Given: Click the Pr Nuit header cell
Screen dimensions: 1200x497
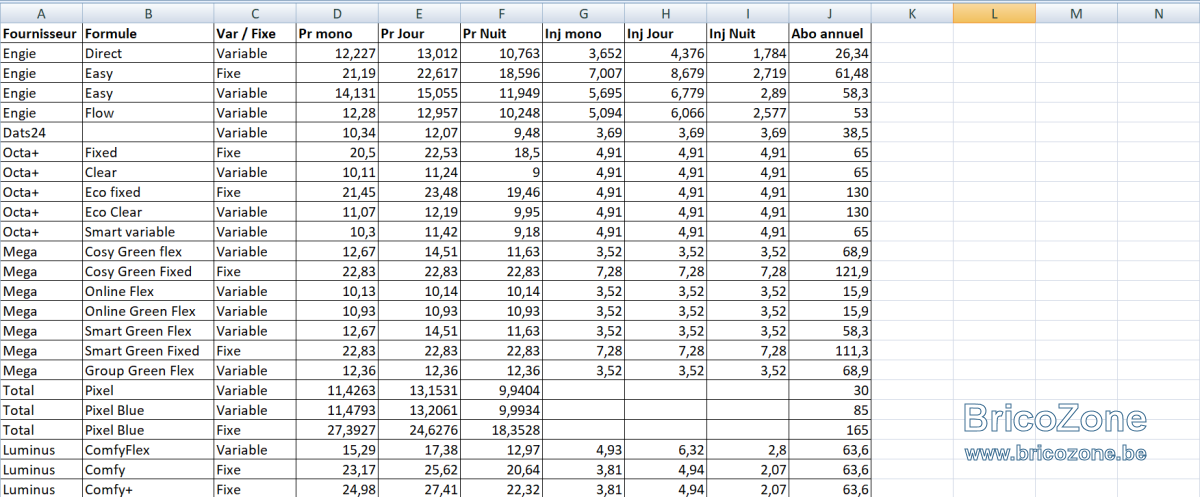Looking at the screenshot, I should 501,33.
